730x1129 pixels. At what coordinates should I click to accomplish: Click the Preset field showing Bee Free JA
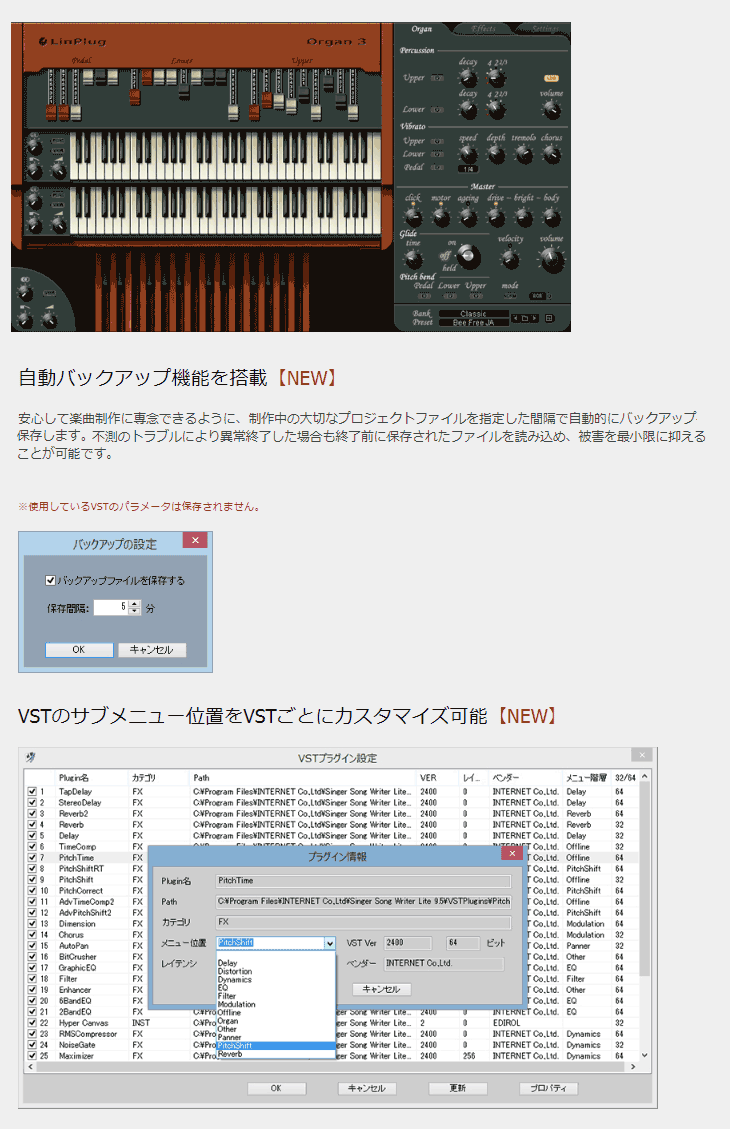(x=473, y=323)
